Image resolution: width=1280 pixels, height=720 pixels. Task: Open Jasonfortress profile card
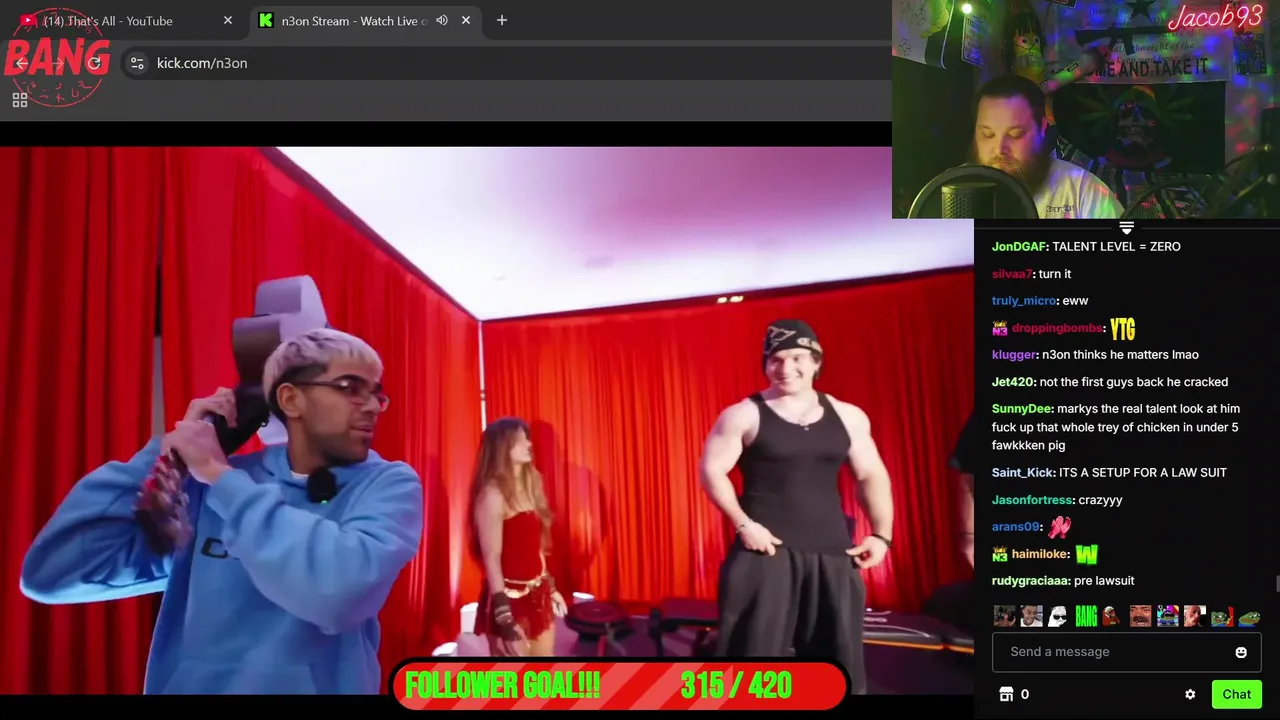pos(1031,499)
